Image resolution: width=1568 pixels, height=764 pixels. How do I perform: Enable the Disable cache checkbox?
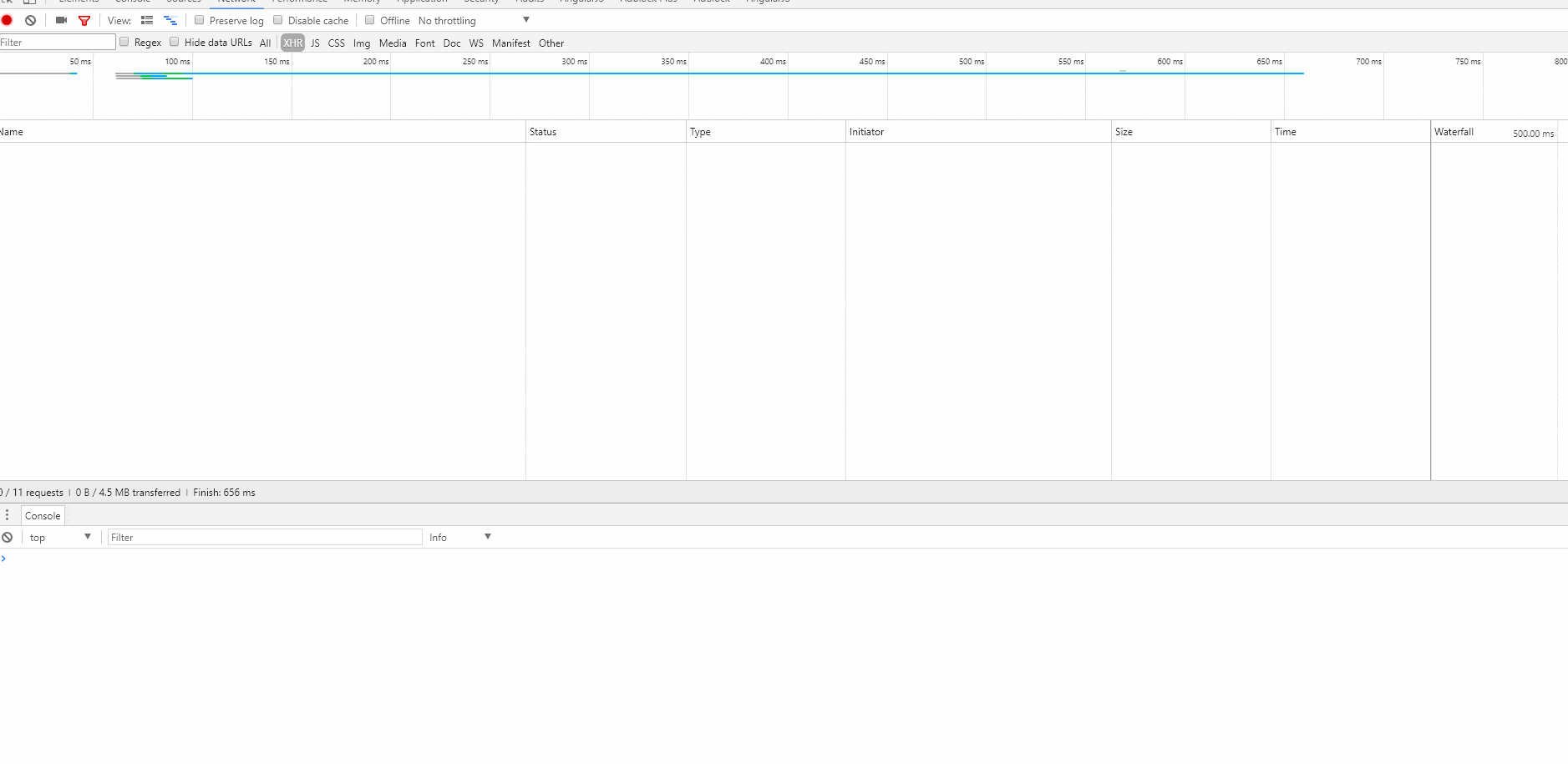pyautogui.click(x=278, y=20)
